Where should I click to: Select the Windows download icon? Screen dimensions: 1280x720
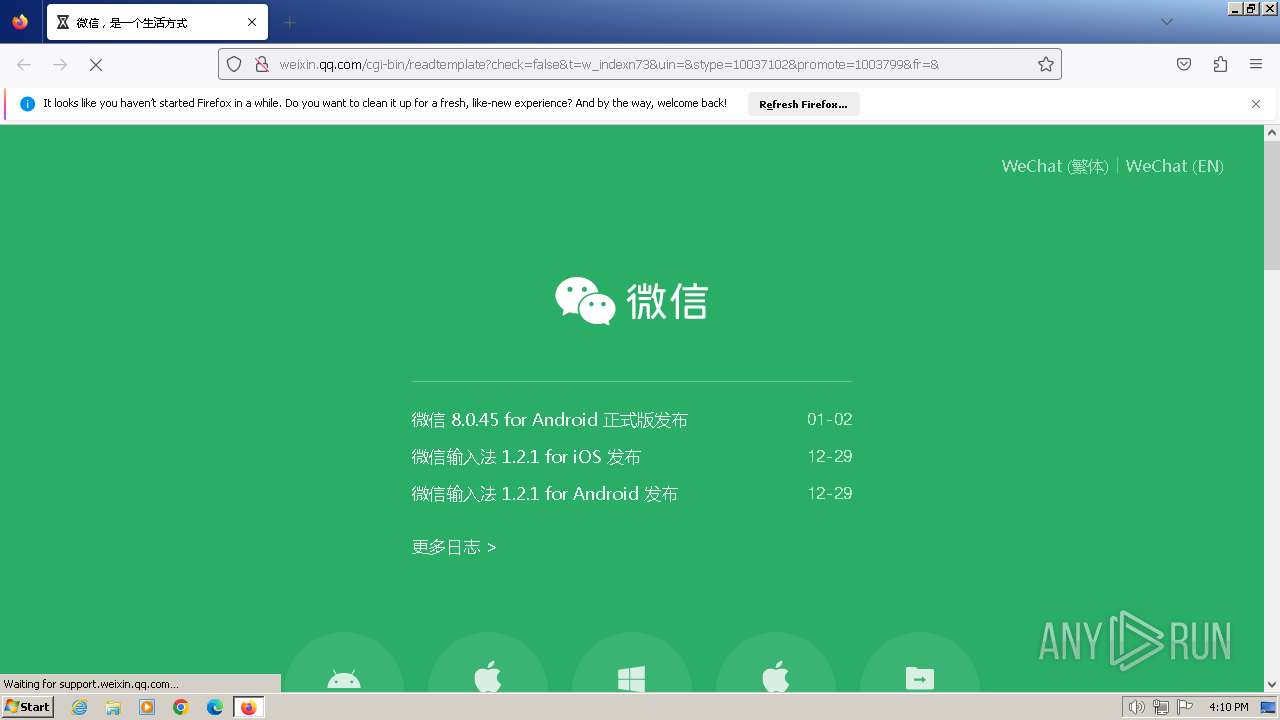[x=632, y=662]
